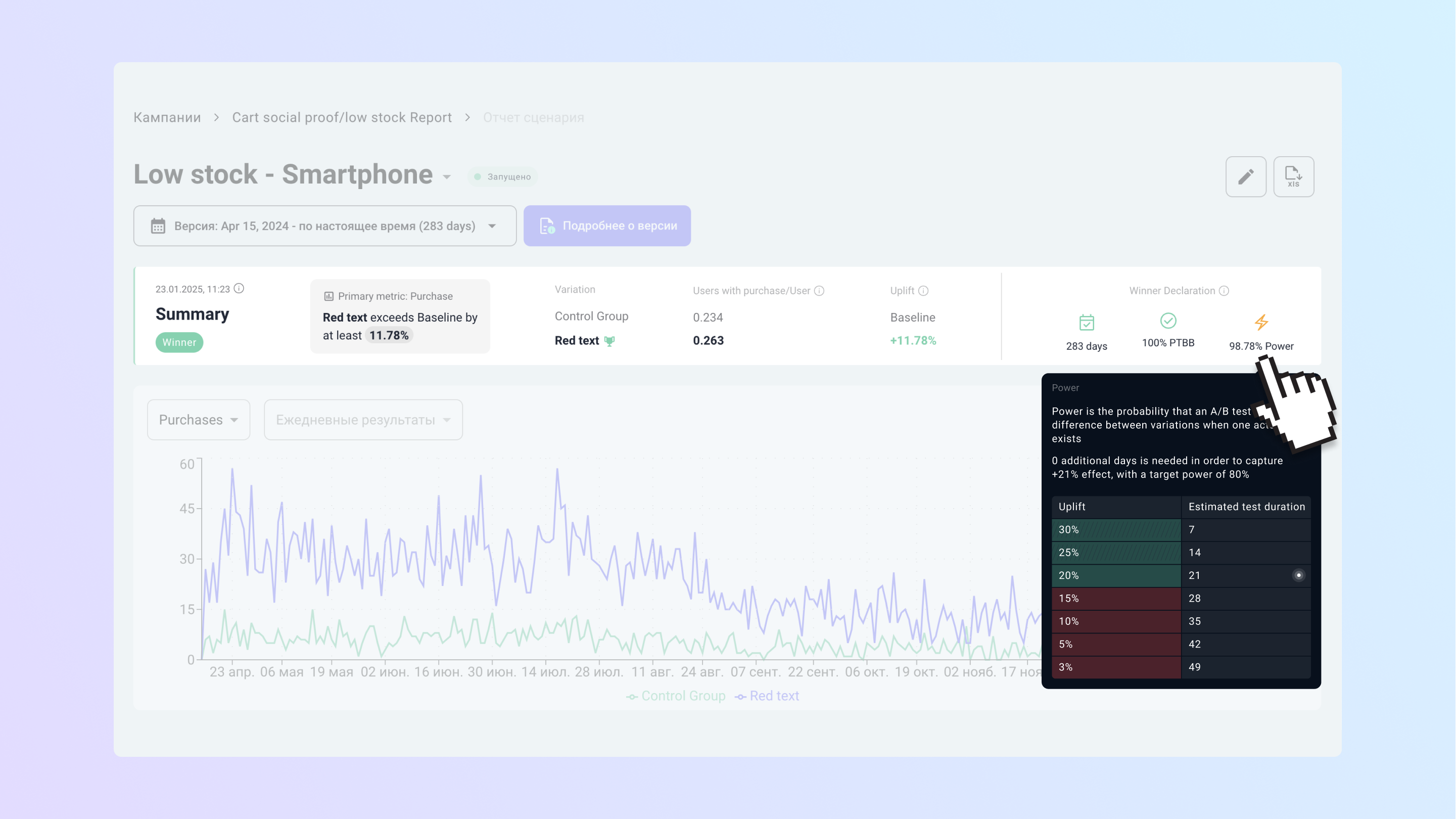
Task: Click the Uplift column info icon
Action: tap(923, 291)
